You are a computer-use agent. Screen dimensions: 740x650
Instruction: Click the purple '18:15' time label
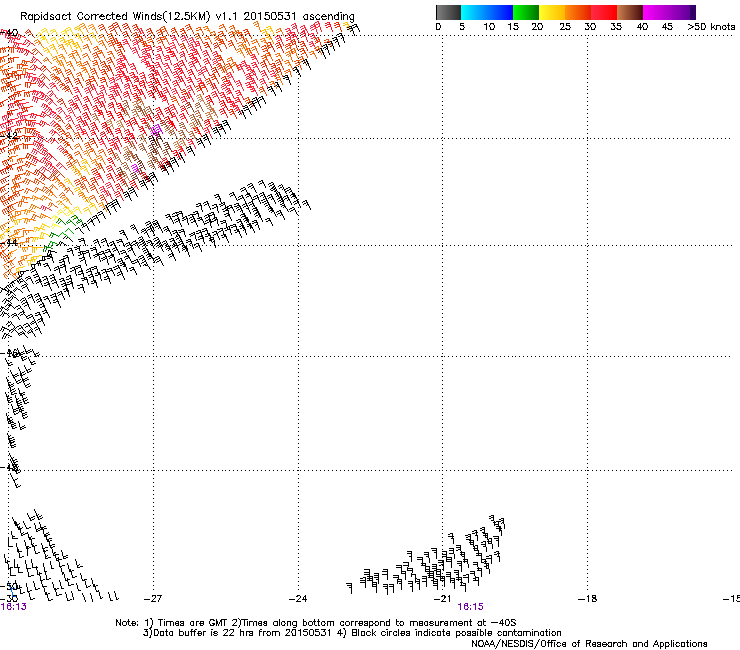pos(470,607)
